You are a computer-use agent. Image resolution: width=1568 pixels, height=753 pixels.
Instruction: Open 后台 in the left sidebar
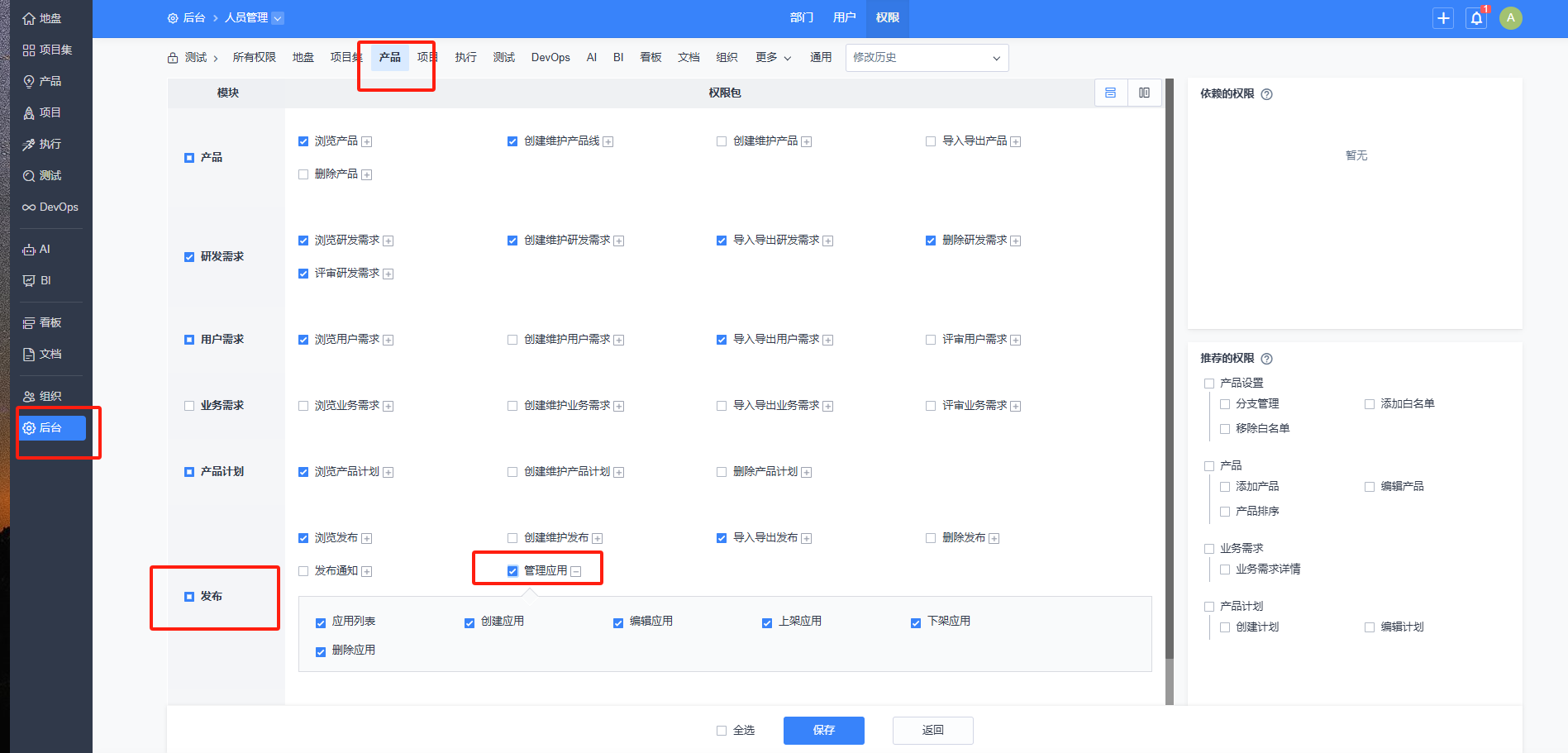click(x=51, y=427)
